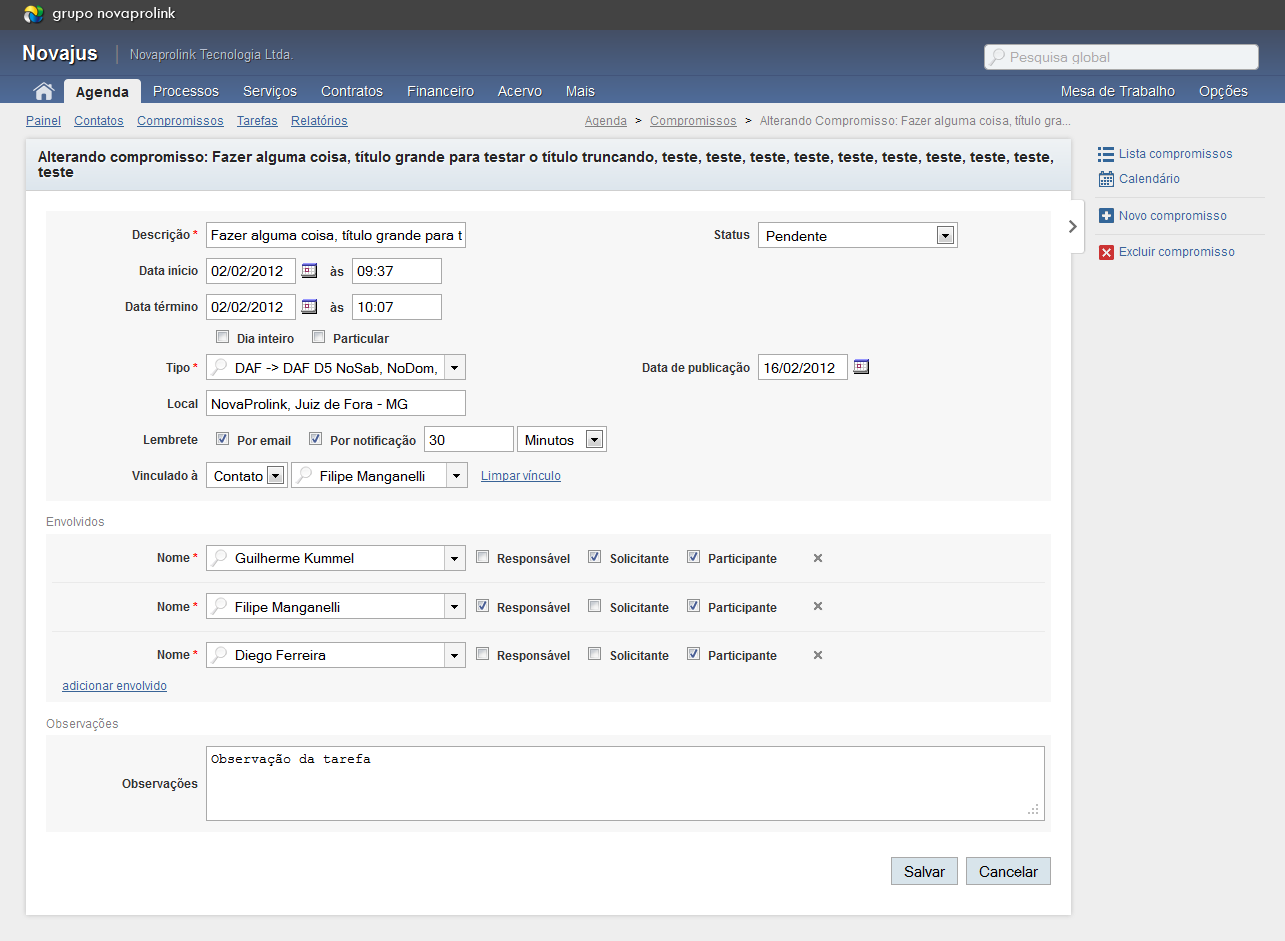Viewport: 1285px width, 941px height.
Task: Uncheck Participante for Guilherme Kummel
Action: tap(693, 557)
